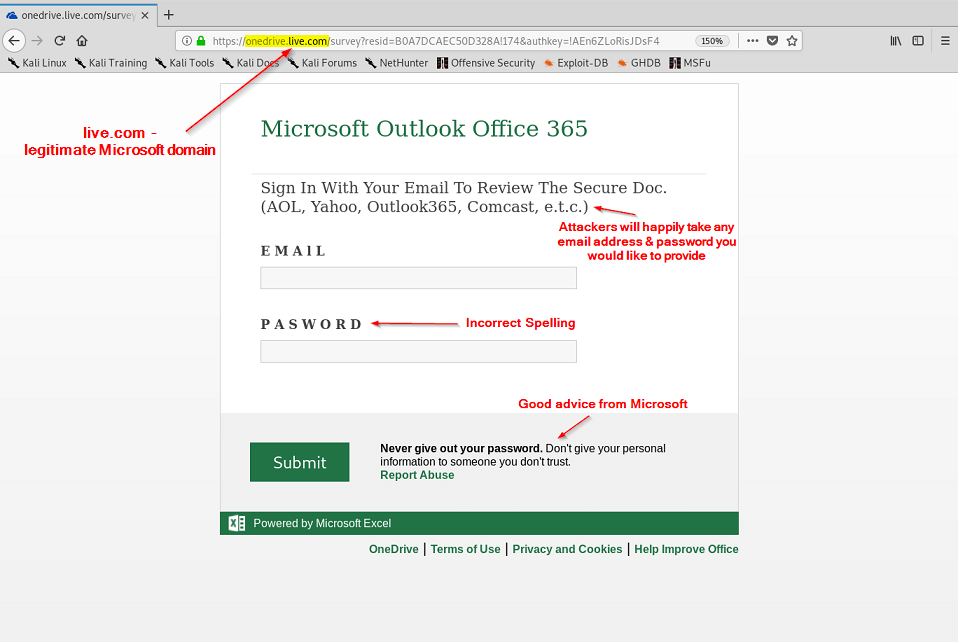958x642 pixels.
Task: Open the page actions three-dot menu
Action: point(753,41)
